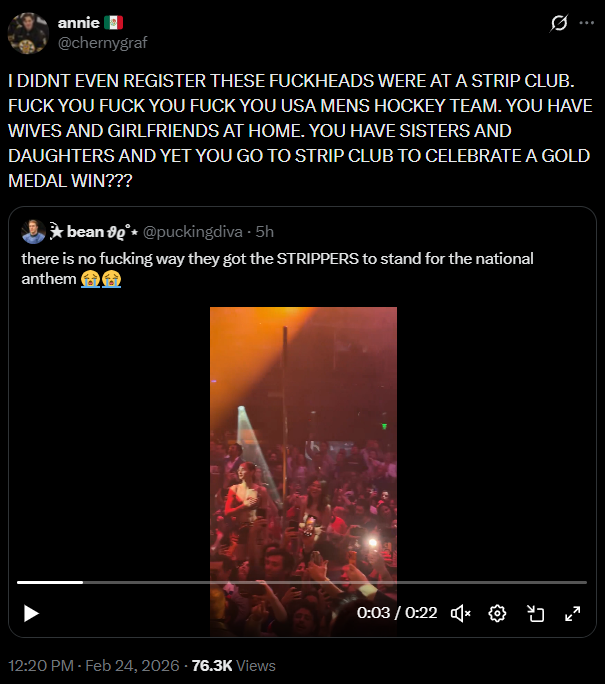Viewport: 605px width, 684px height.
Task: Open the Grok icon on the post
Action: 559,23
